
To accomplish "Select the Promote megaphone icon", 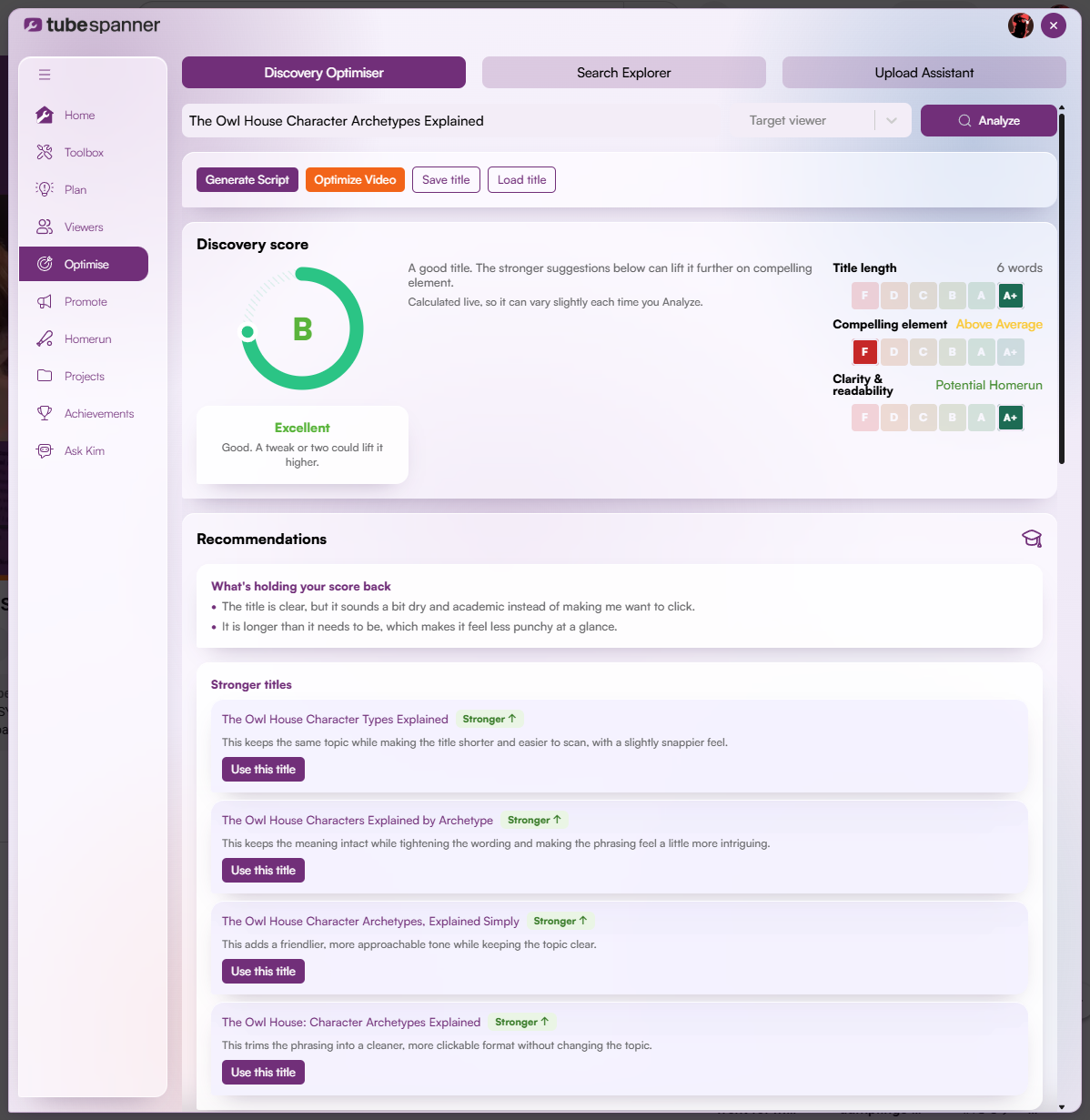I will (x=45, y=301).
